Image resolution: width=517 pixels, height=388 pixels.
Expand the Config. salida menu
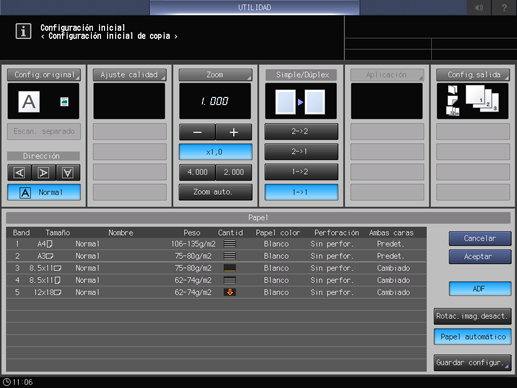pos(473,75)
